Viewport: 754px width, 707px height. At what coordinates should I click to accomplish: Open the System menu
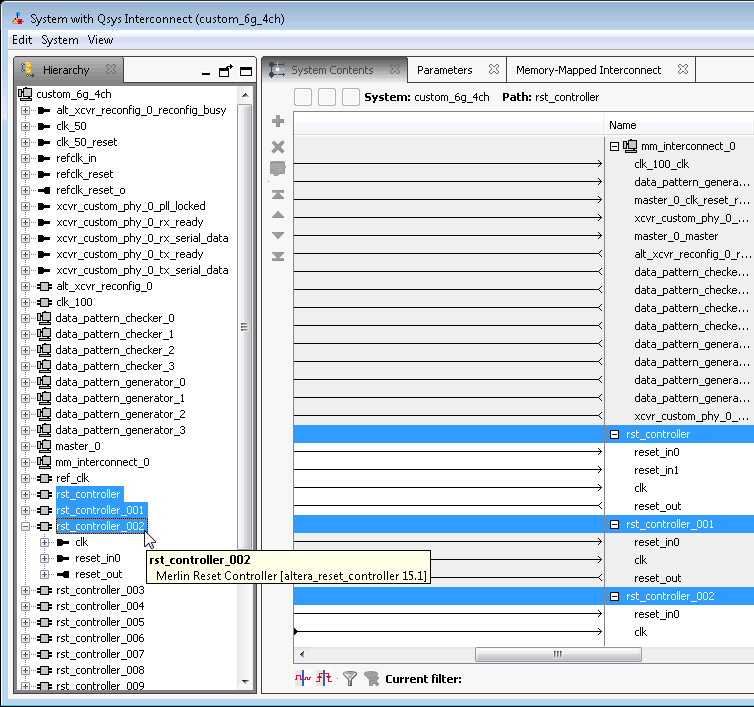tap(60, 40)
